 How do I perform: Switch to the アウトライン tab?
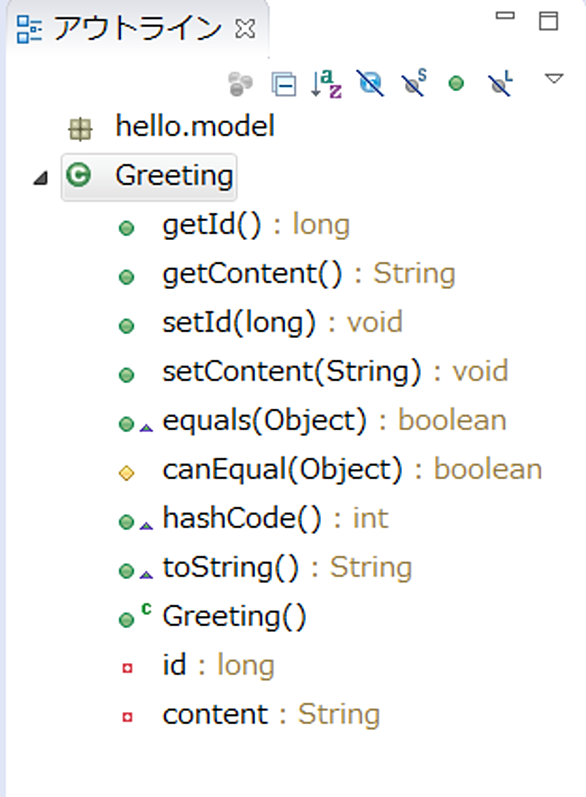(137, 28)
